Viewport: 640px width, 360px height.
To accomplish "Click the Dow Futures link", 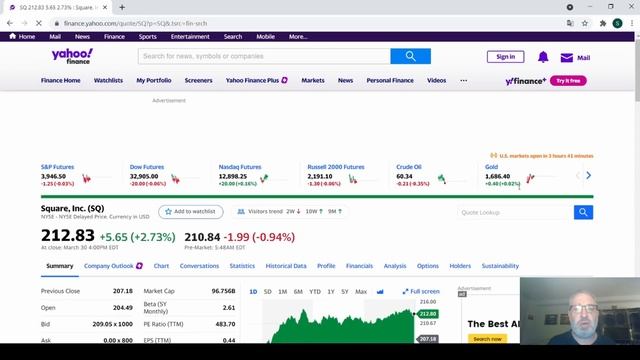I will coord(147,167).
